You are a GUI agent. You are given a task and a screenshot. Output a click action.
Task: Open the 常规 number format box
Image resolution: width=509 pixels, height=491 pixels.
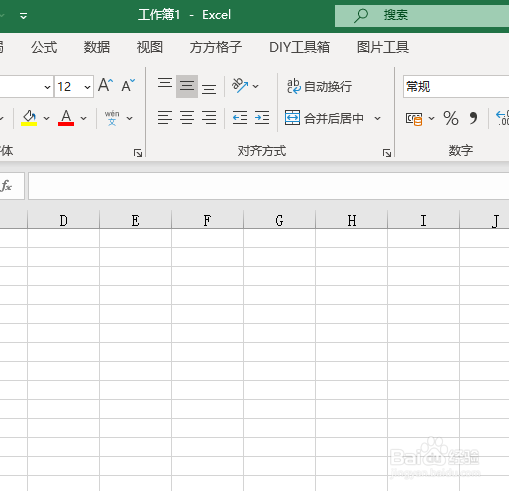point(456,87)
